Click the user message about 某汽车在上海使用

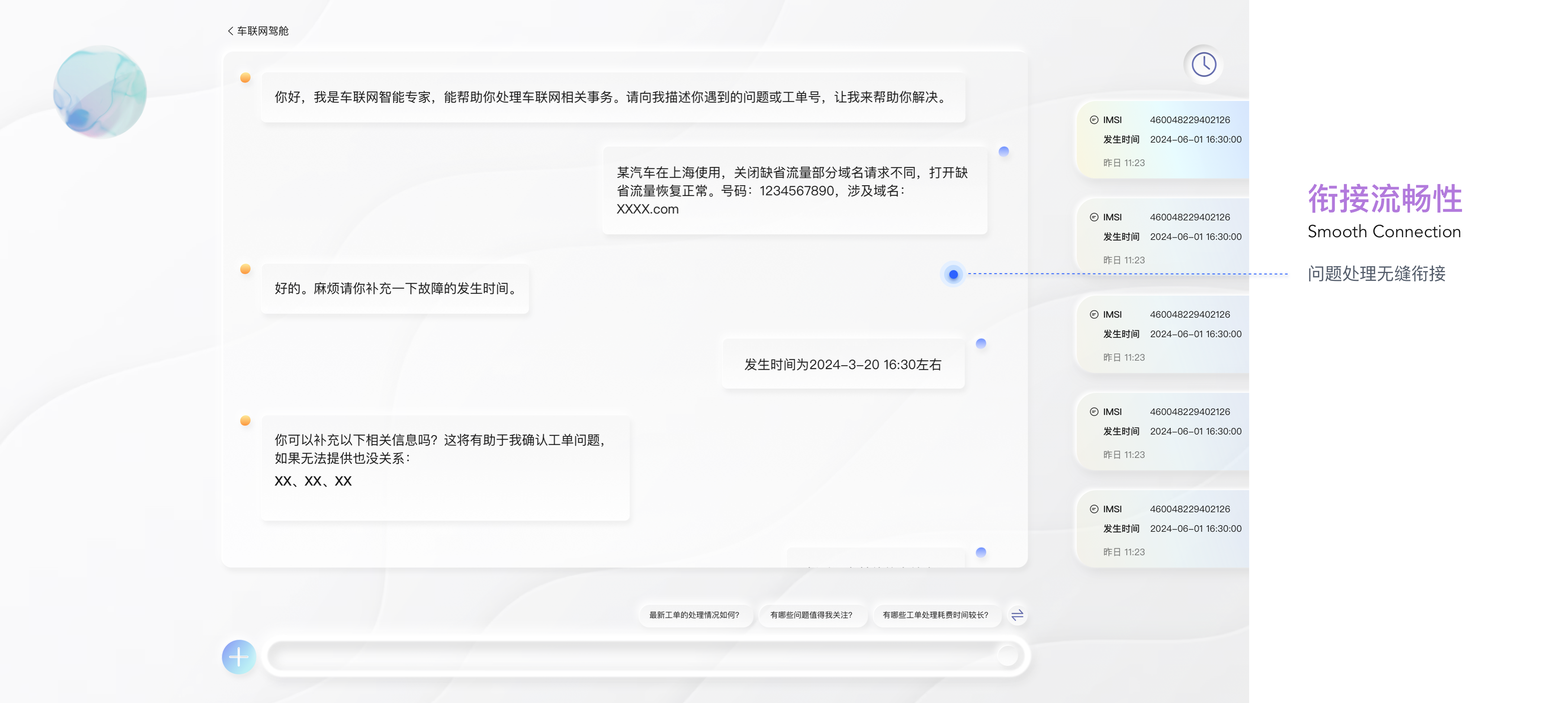coord(794,190)
